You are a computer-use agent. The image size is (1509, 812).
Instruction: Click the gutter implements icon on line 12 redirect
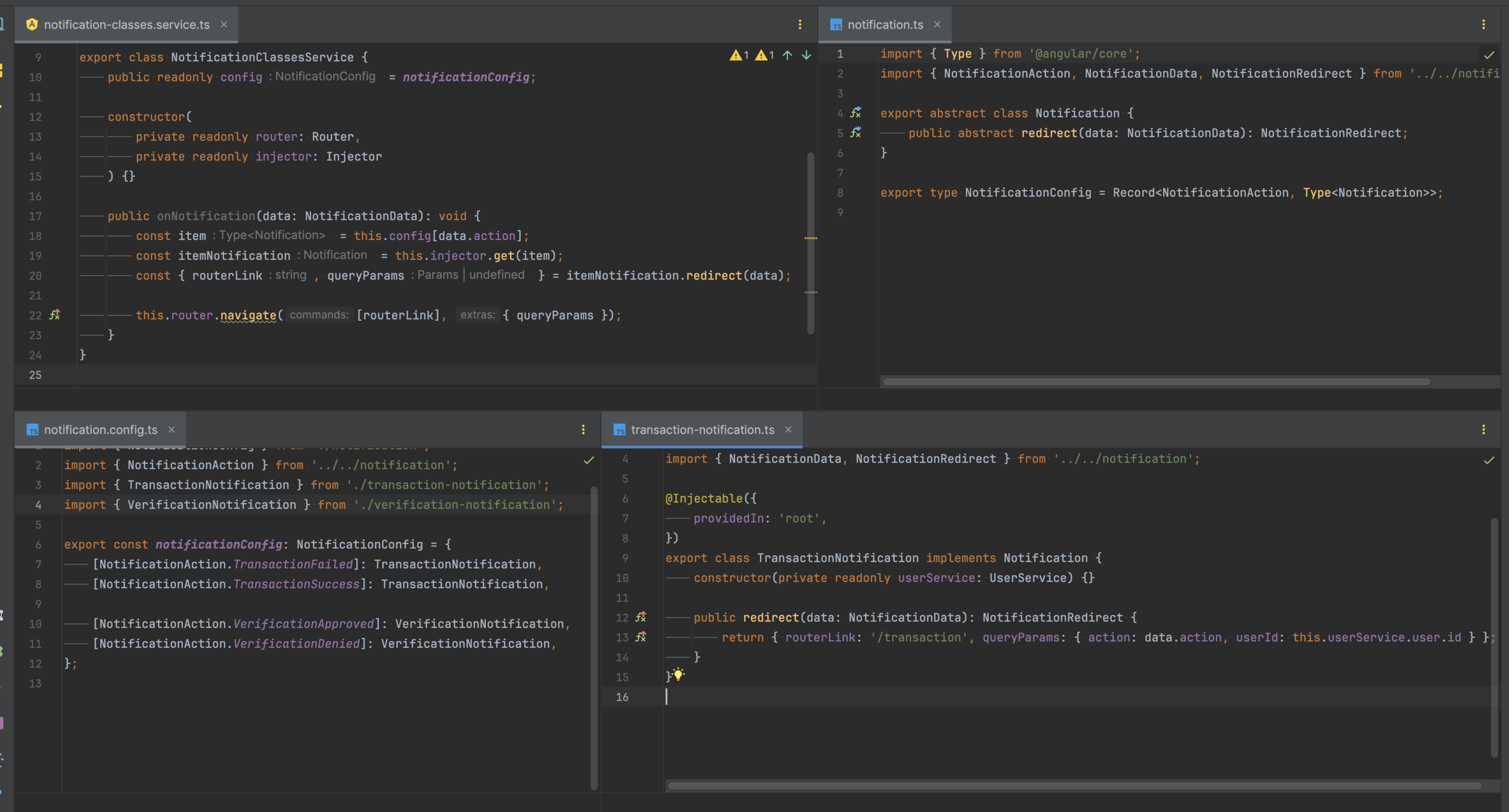tap(641, 617)
